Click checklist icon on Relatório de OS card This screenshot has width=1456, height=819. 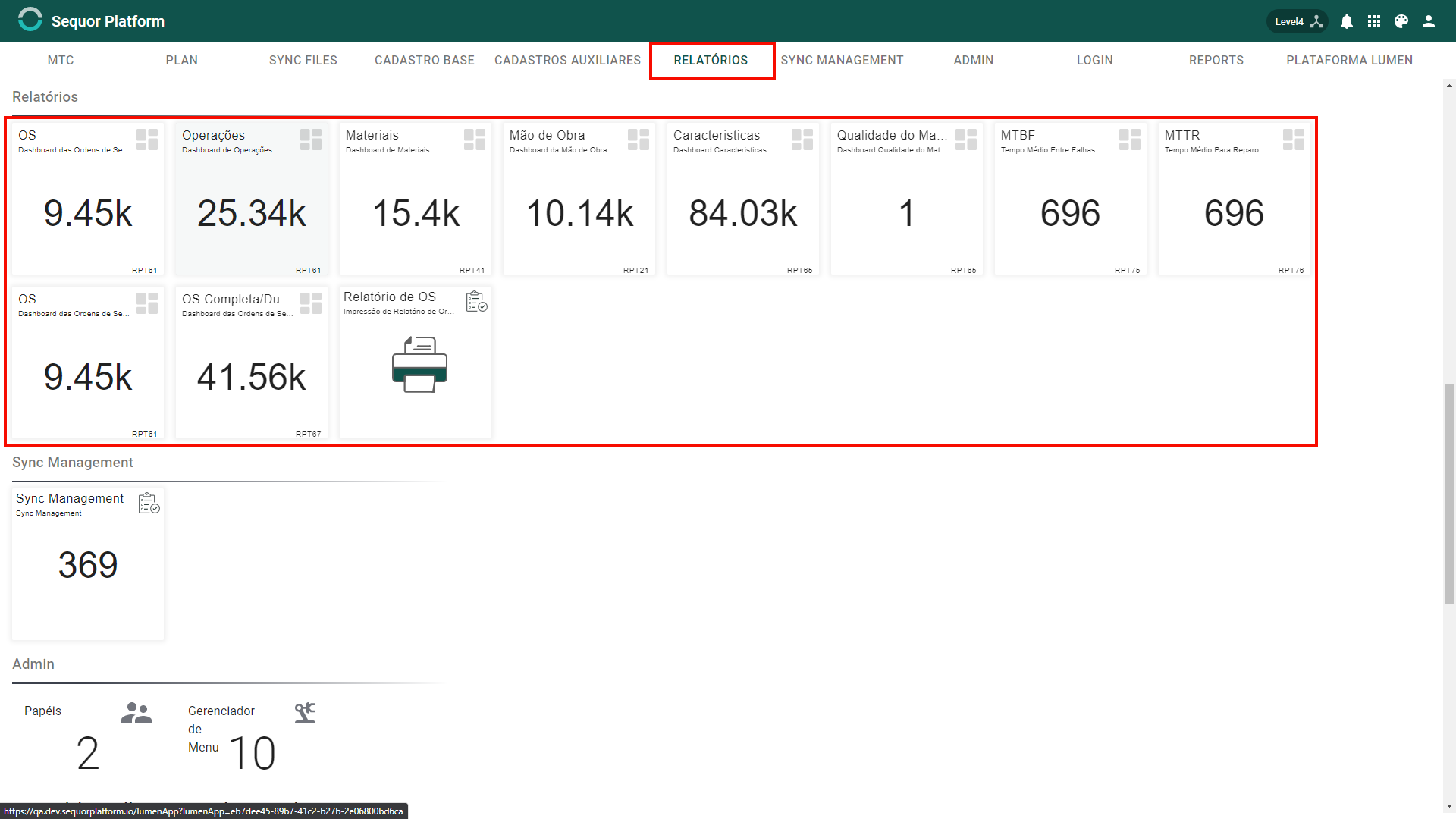pyautogui.click(x=476, y=302)
